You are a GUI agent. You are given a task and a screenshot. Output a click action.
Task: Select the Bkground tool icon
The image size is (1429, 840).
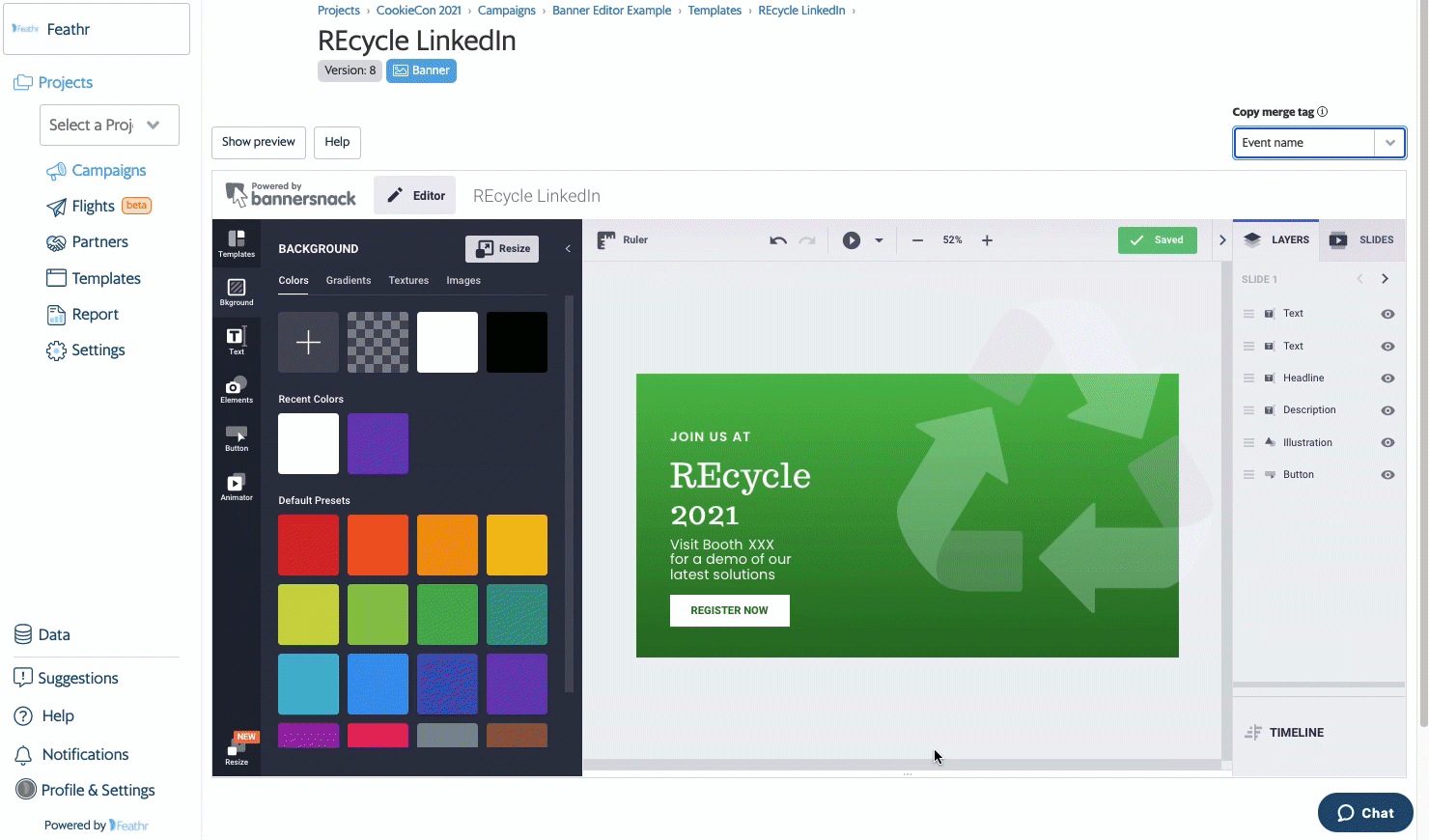tap(237, 293)
